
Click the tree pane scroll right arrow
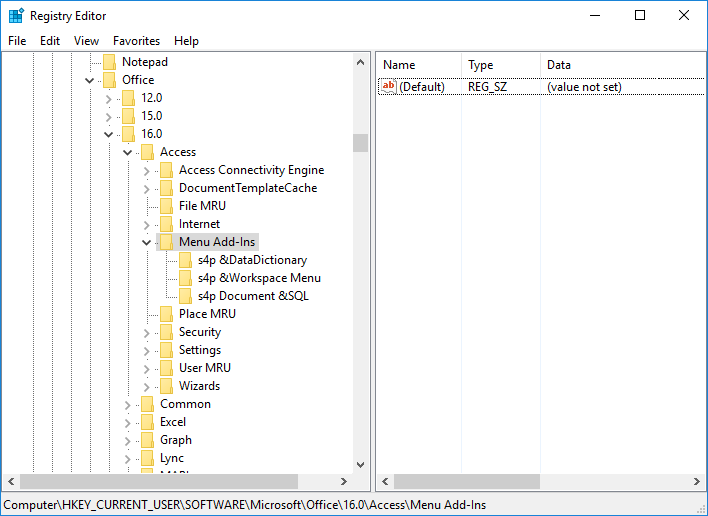[344, 481]
